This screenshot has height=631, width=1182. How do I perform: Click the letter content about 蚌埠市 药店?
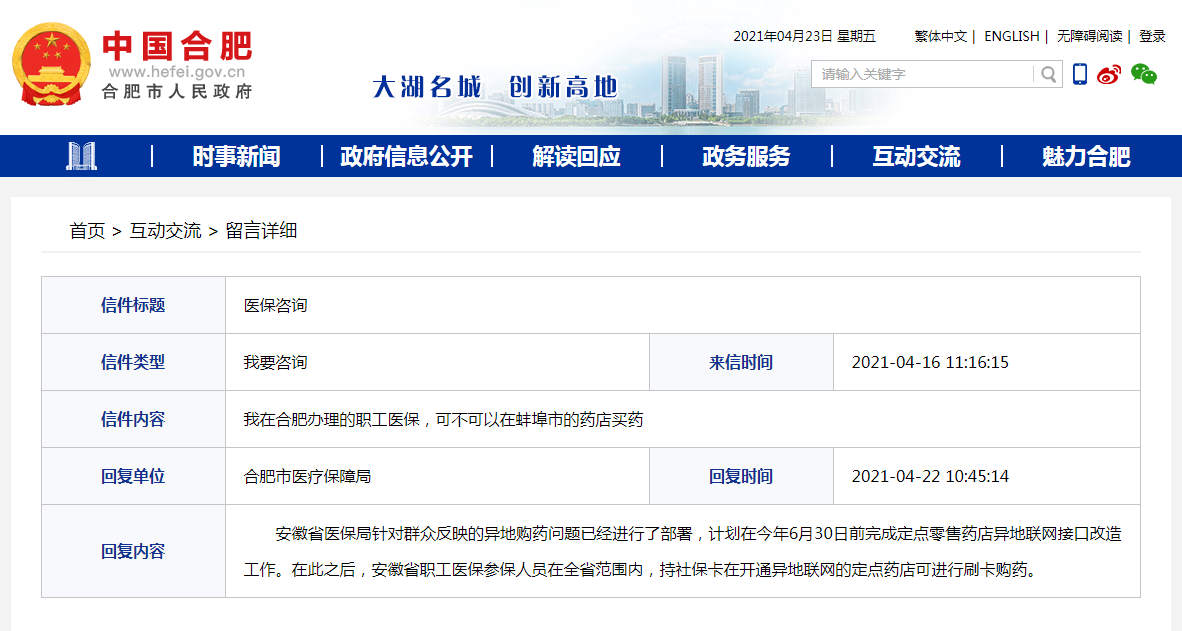tap(443, 420)
